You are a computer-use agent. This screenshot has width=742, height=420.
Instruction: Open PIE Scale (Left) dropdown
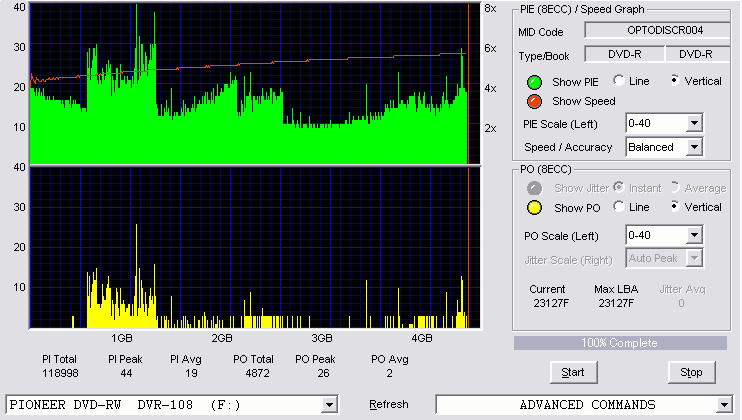694,123
